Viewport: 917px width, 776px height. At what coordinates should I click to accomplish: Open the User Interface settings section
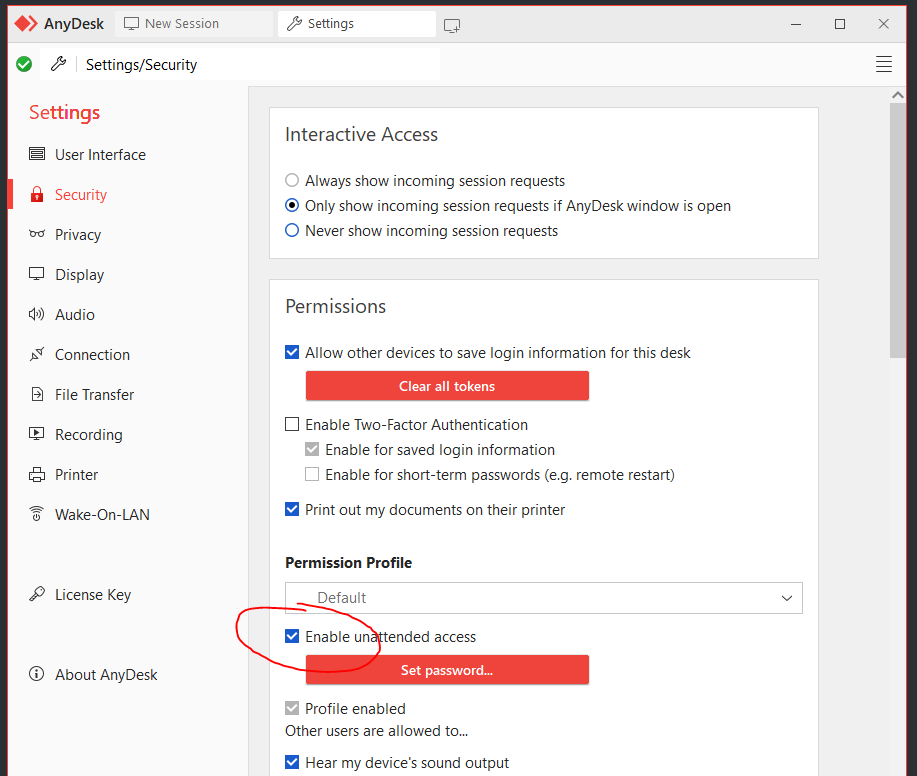(100, 155)
